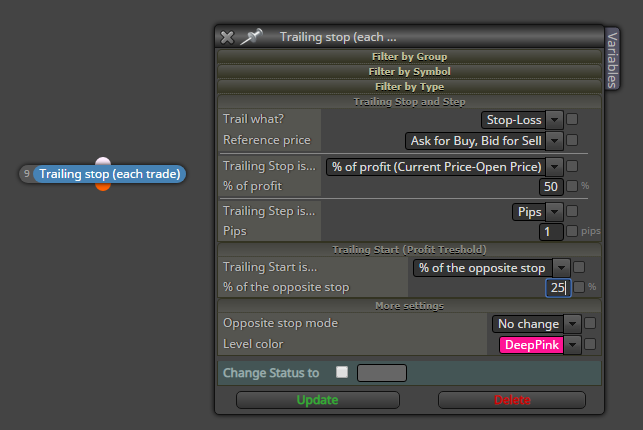Collapse the Trailing Start (Profit Treshold) section
Screen dimensions: 643x430
coord(409,250)
